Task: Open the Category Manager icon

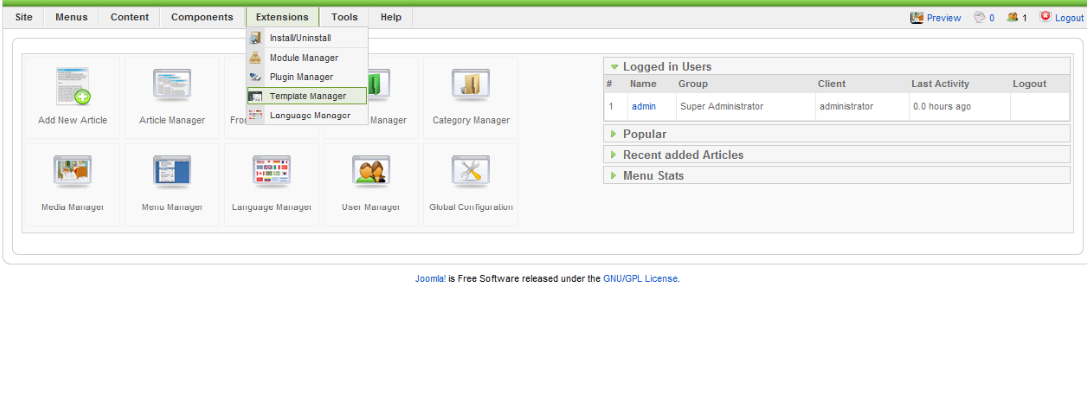Action: (471, 86)
